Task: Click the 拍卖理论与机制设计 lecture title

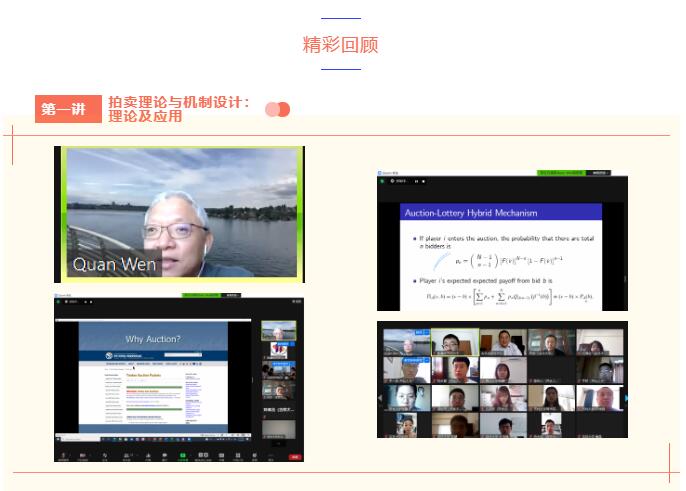Action: click(179, 102)
